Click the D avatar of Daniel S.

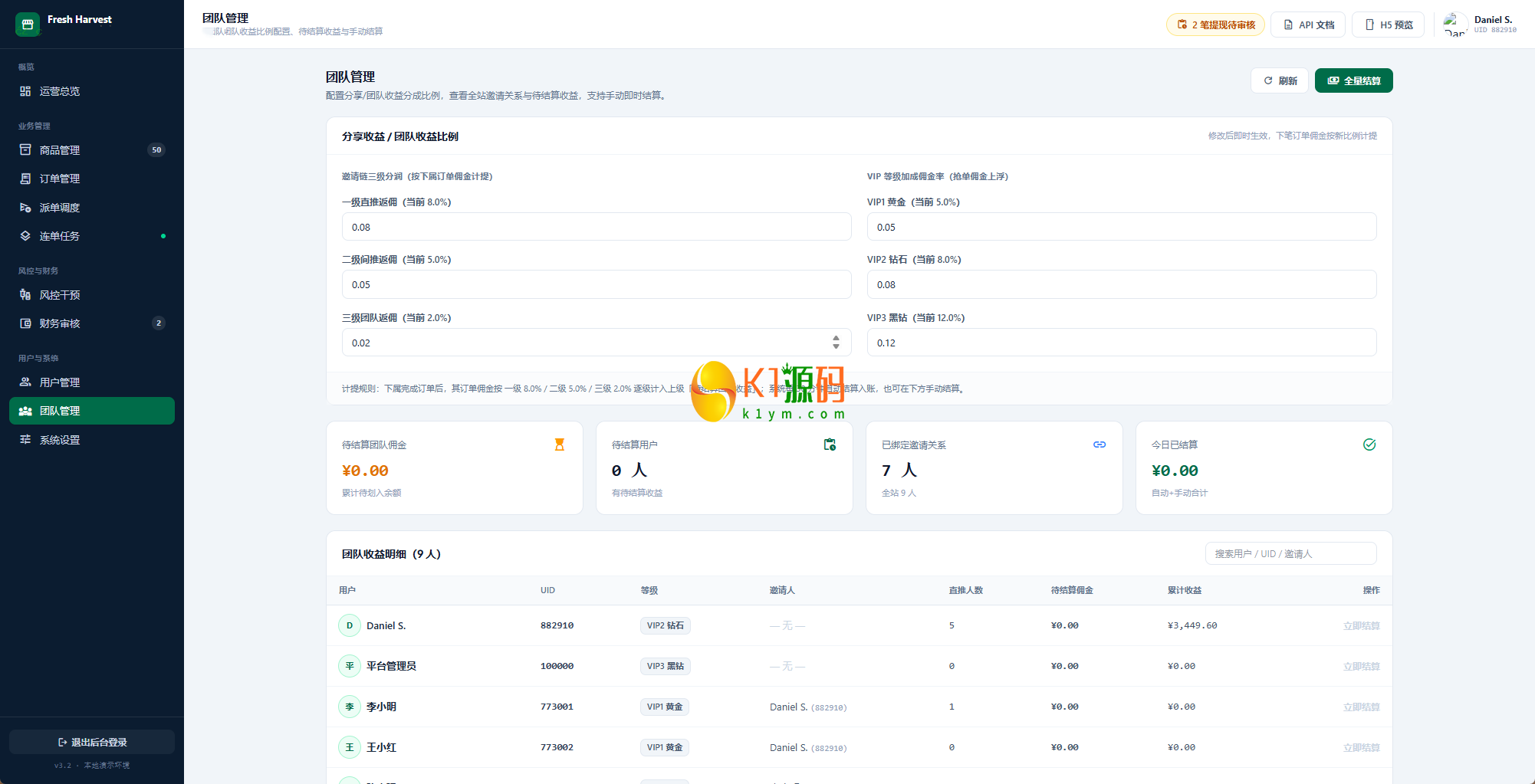point(350,625)
